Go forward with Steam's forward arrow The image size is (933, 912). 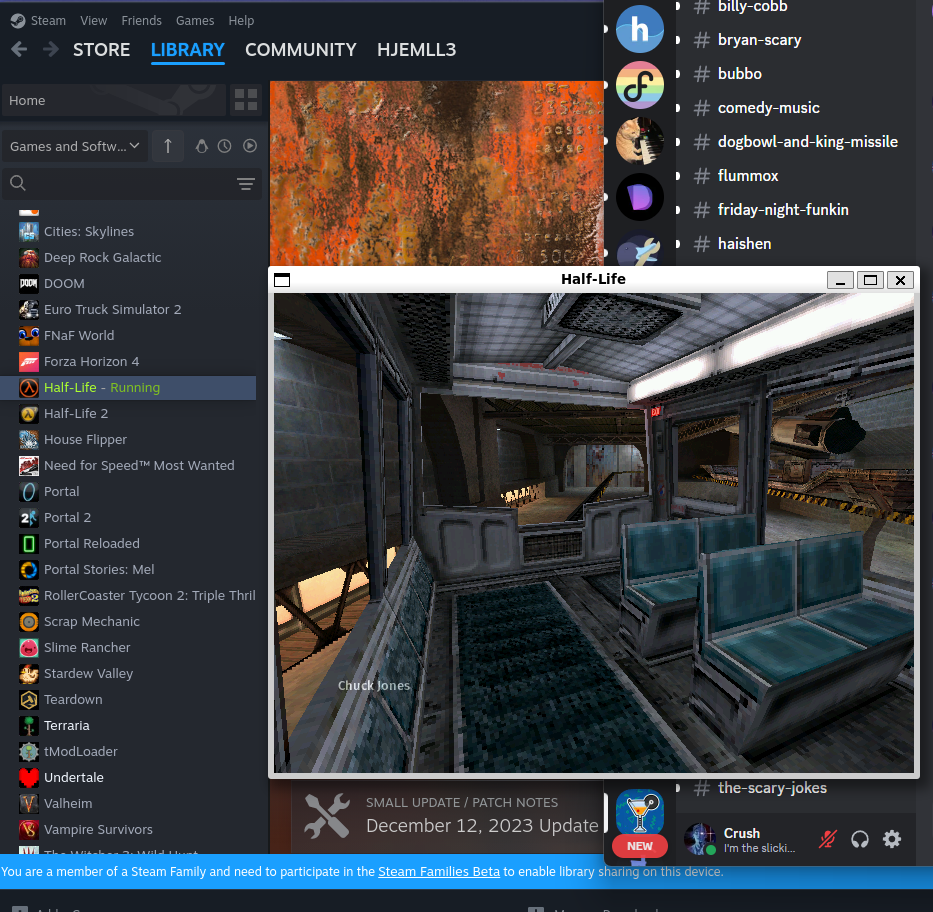click(51, 49)
